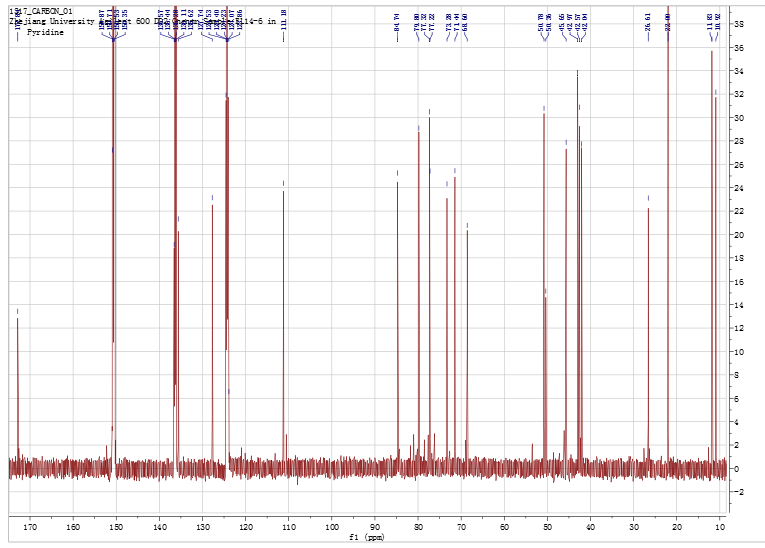765x548 pixels.
Task: Click the x-axis tick label '40'
Action: pos(590,527)
